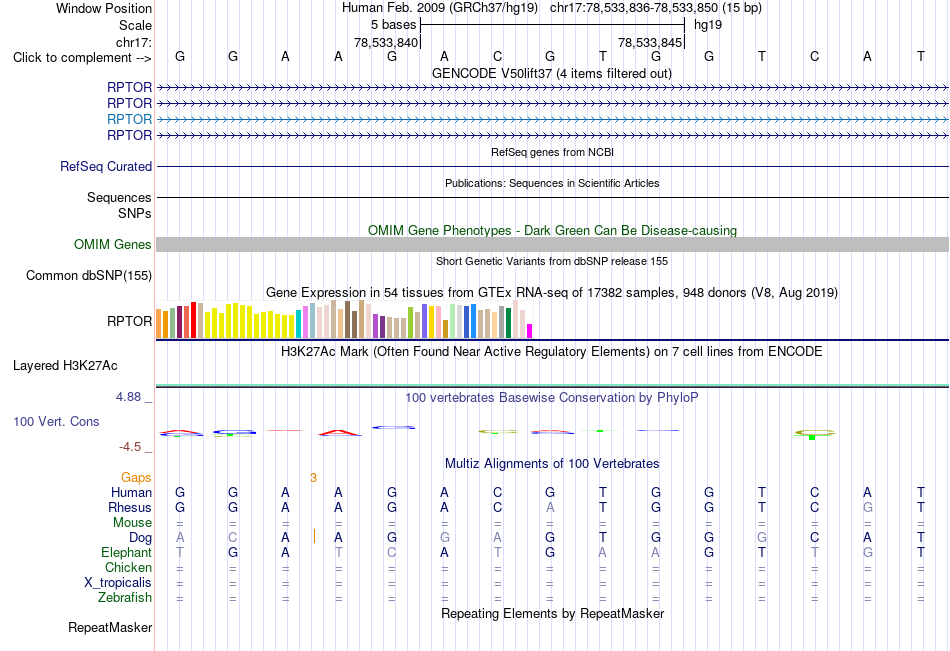The height and width of the screenshot is (651, 950).
Task: Click 'Human Feb. 2009 (GRCh37/hg19)' assembly text
Action: [x=440, y=8]
